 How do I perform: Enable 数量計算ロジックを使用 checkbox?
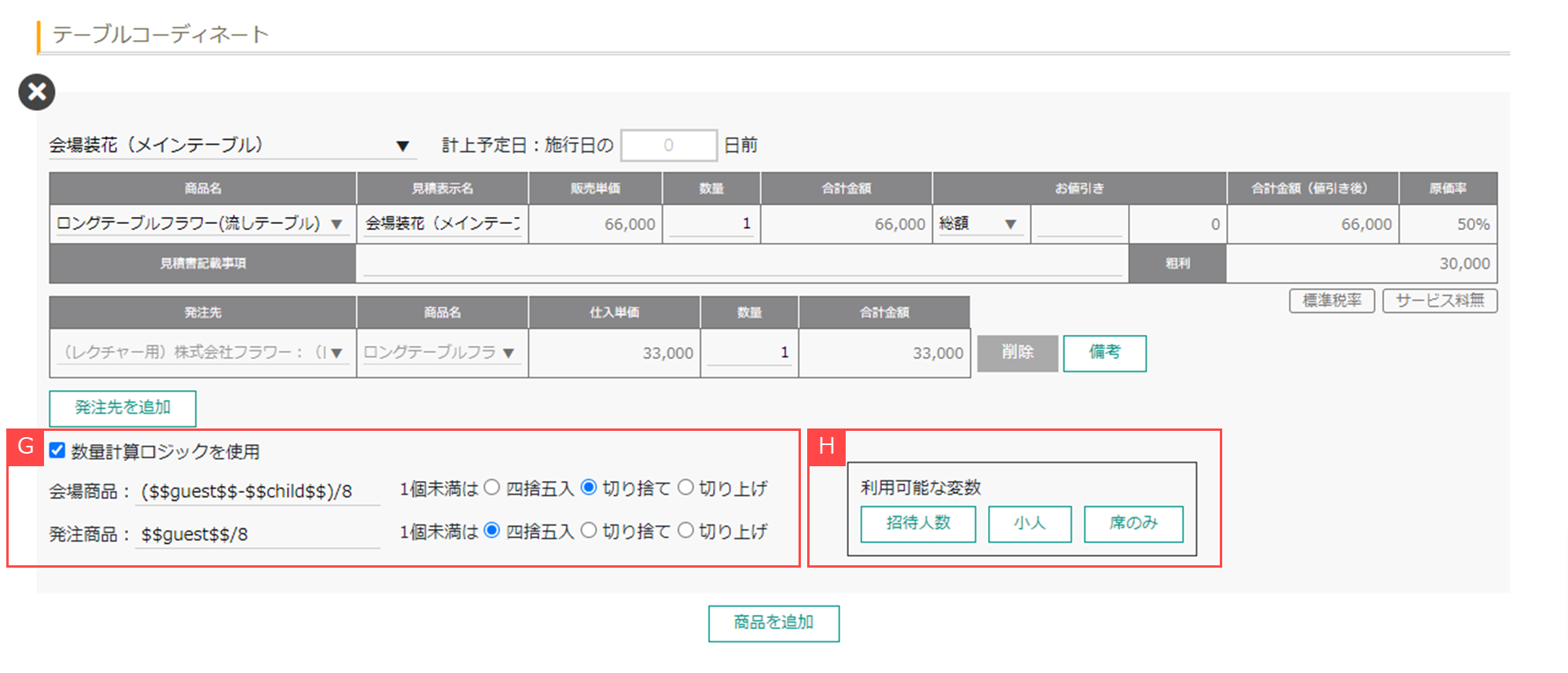tap(57, 451)
